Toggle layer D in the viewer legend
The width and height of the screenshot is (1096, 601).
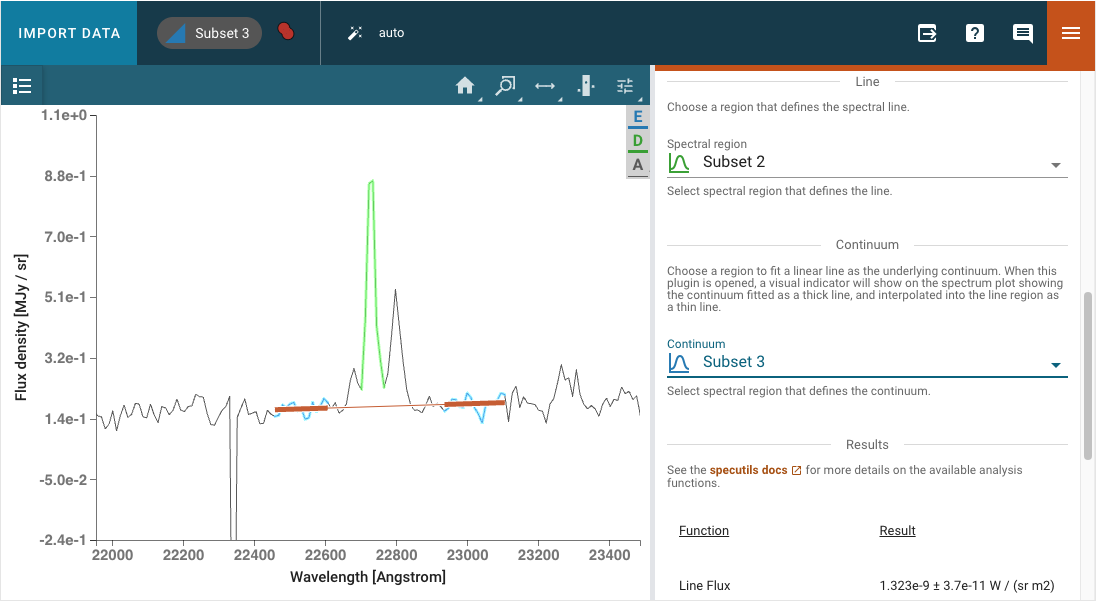point(637,141)
